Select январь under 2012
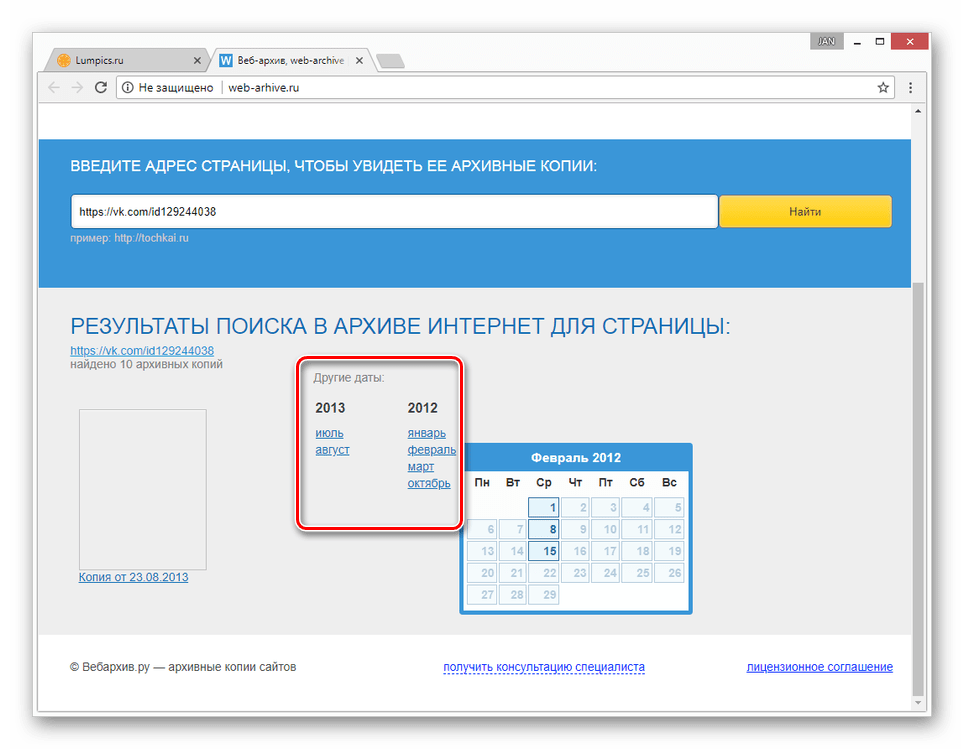This screenshot has height=749, width=964. [426, 434]
